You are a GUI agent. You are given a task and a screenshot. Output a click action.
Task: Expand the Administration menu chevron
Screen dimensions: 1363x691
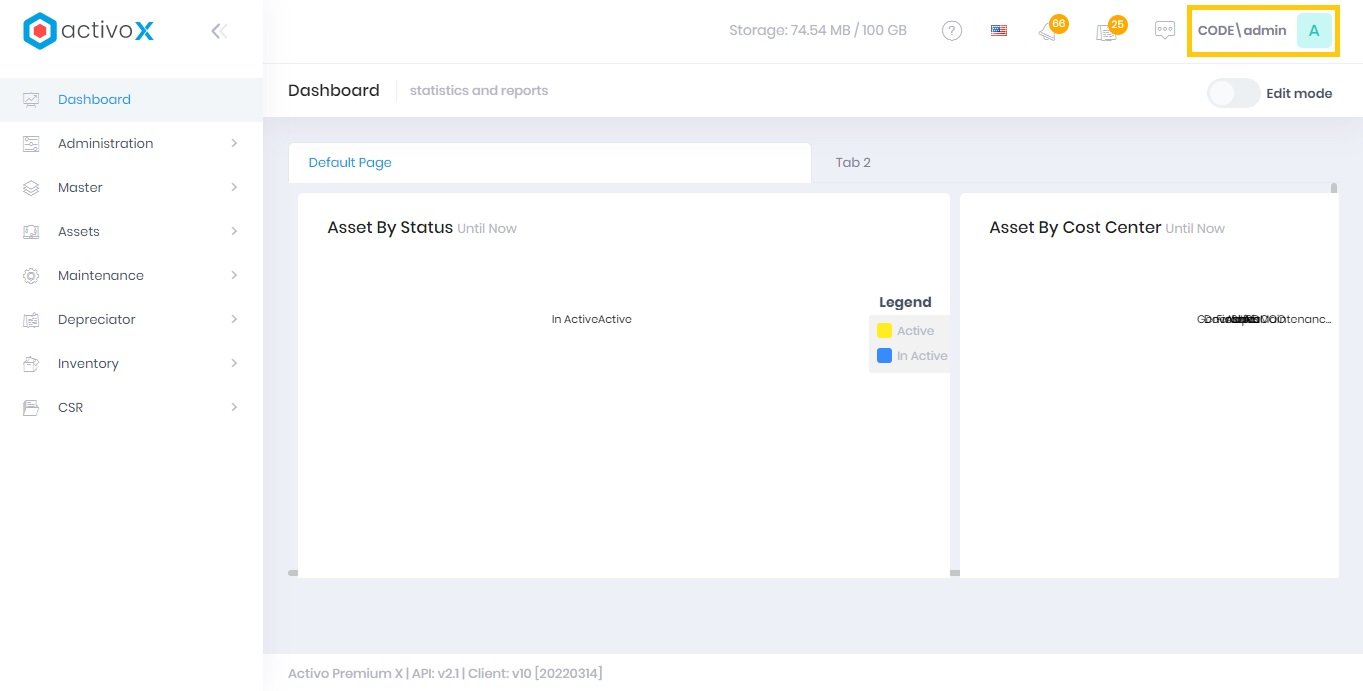(x=235, y=143)
